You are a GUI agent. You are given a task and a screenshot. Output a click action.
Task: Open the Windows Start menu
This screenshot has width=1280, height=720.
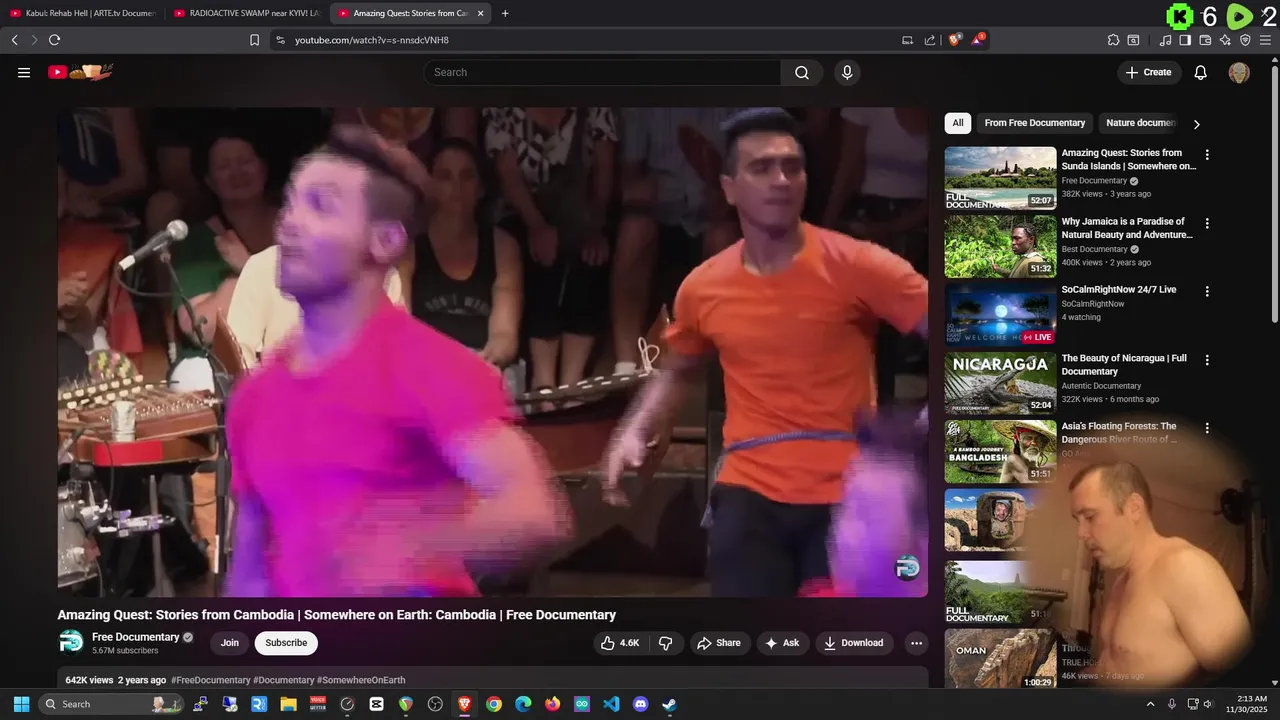point(21,704)
